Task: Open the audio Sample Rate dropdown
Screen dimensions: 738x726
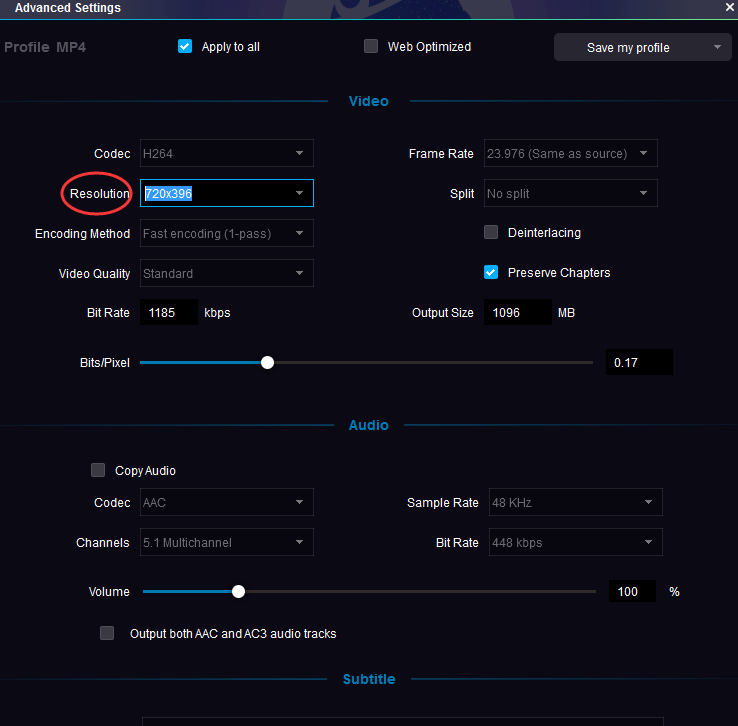Action: pyautogui.click(x=574, y=502)
